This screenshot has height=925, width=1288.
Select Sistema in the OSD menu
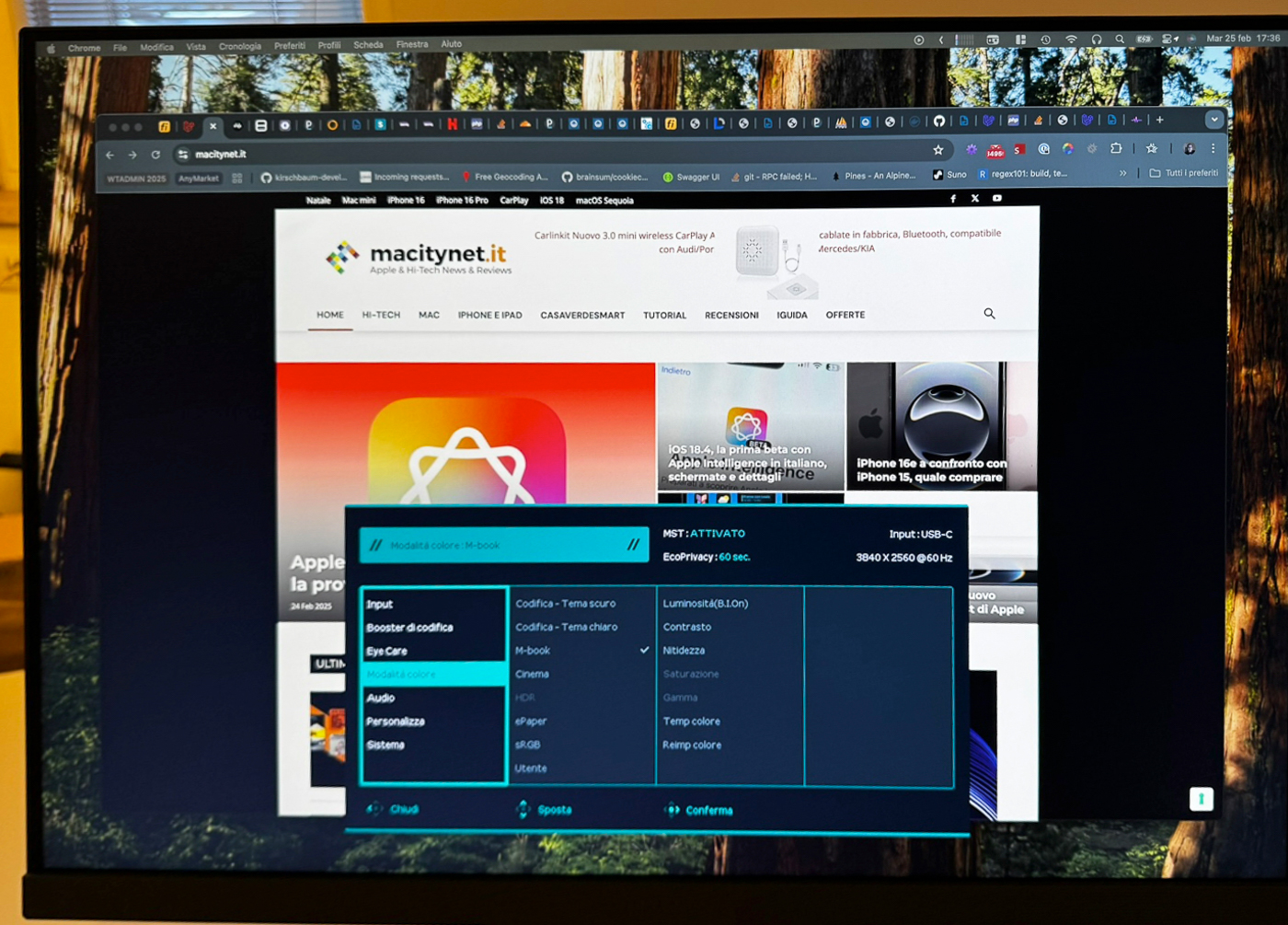coord(385,746)
